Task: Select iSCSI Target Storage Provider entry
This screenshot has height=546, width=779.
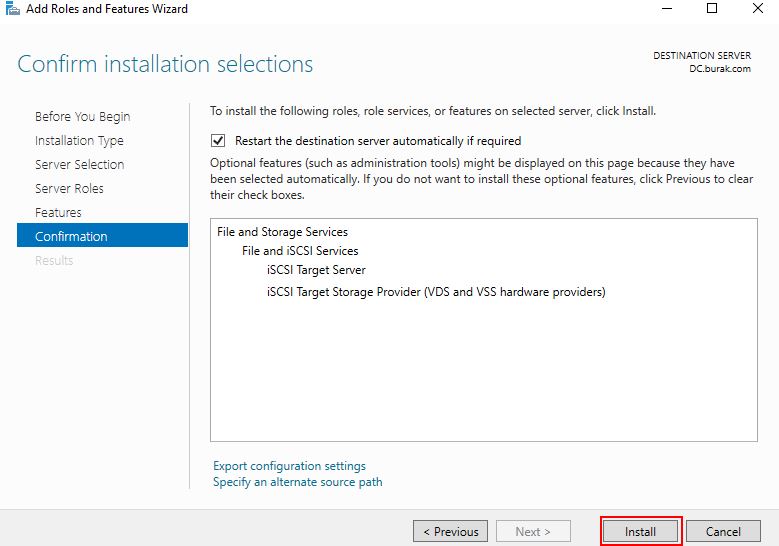Action: pos(436,292)
